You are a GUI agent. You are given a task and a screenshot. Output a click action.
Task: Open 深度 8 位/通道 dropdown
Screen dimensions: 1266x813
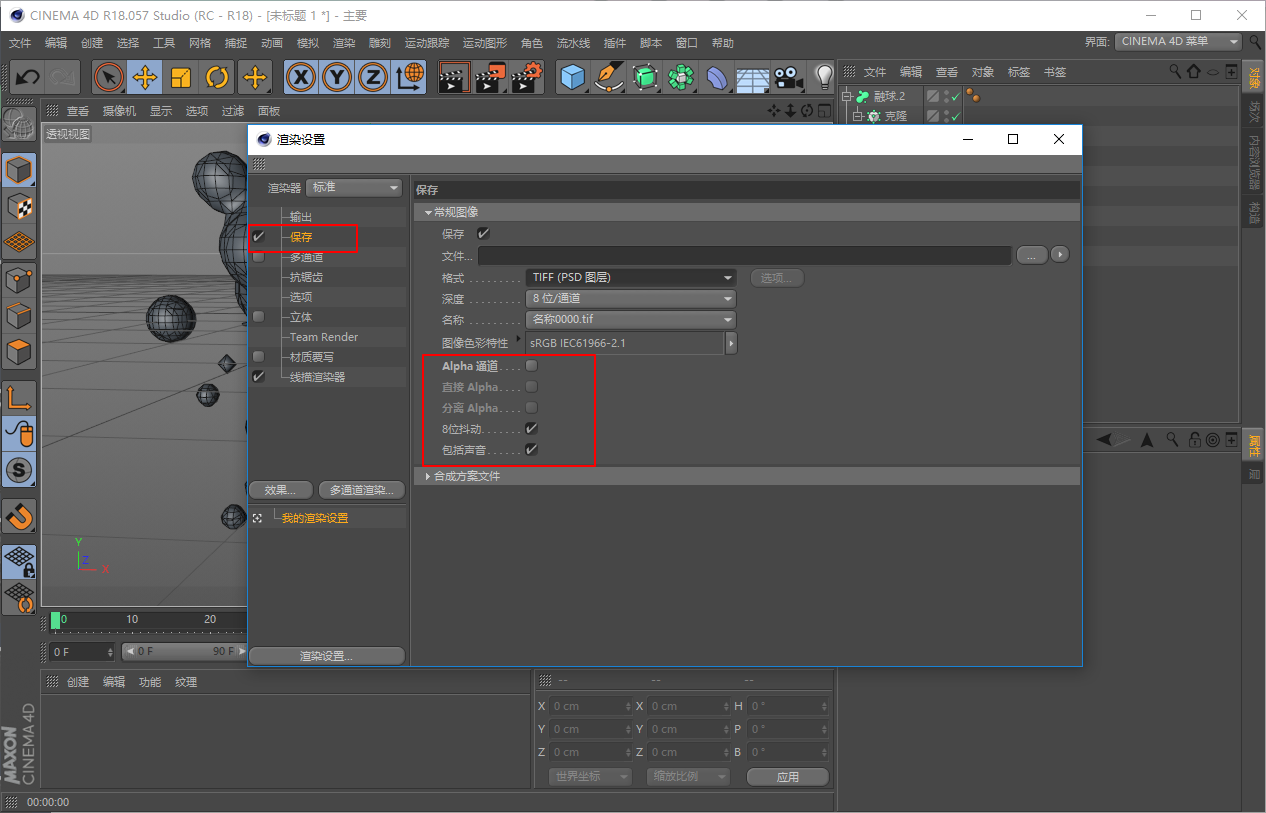(631, 298)
